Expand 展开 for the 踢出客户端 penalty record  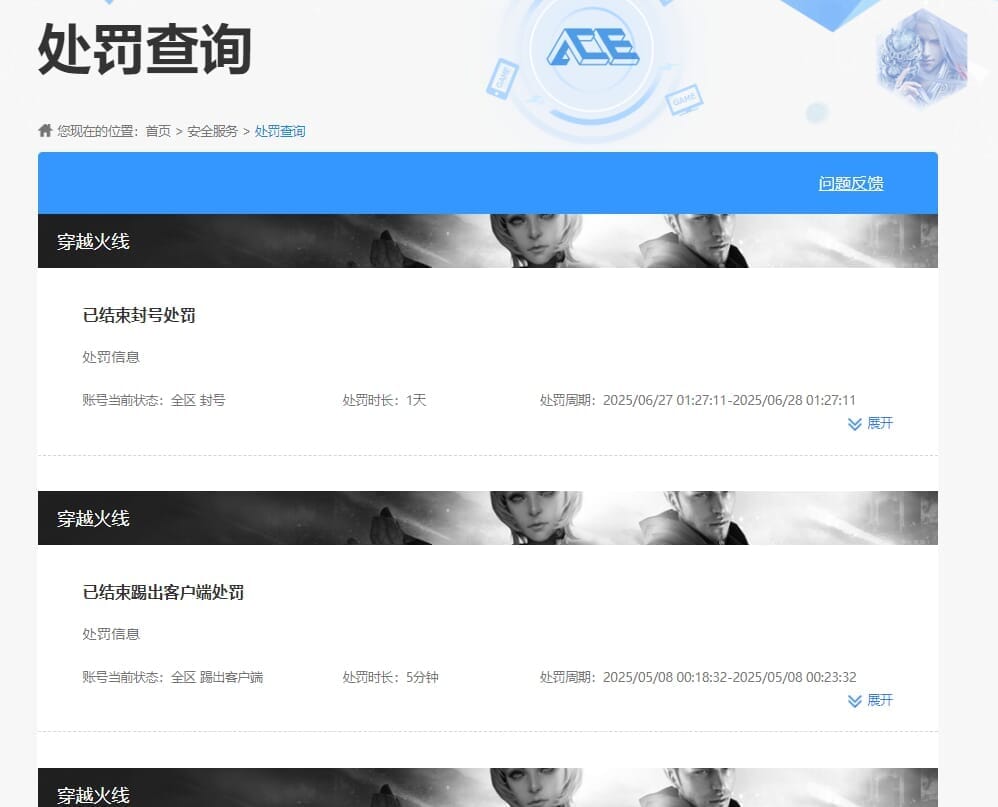coord(871,700)
